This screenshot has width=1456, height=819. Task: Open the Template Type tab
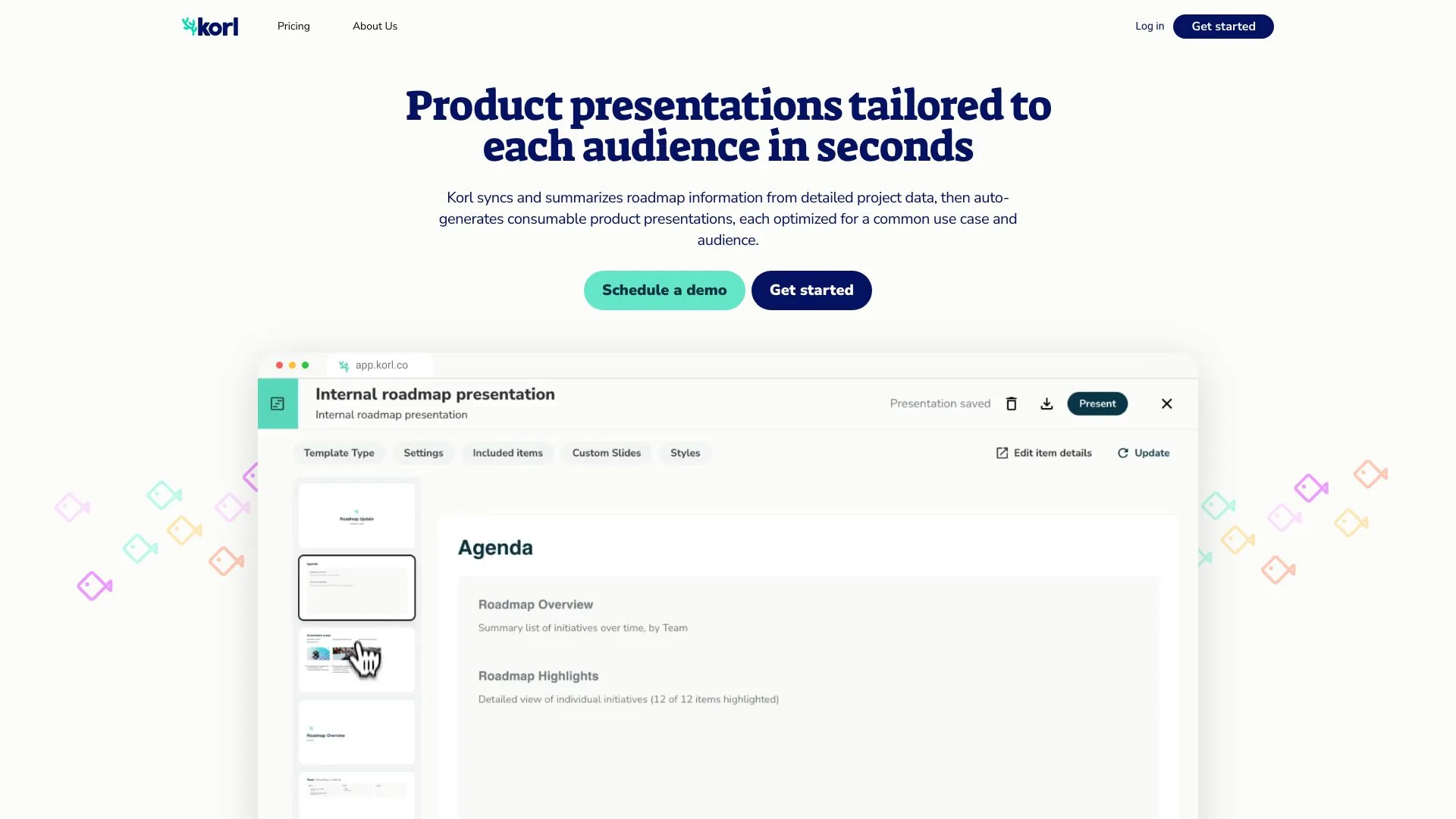point(339,453)
